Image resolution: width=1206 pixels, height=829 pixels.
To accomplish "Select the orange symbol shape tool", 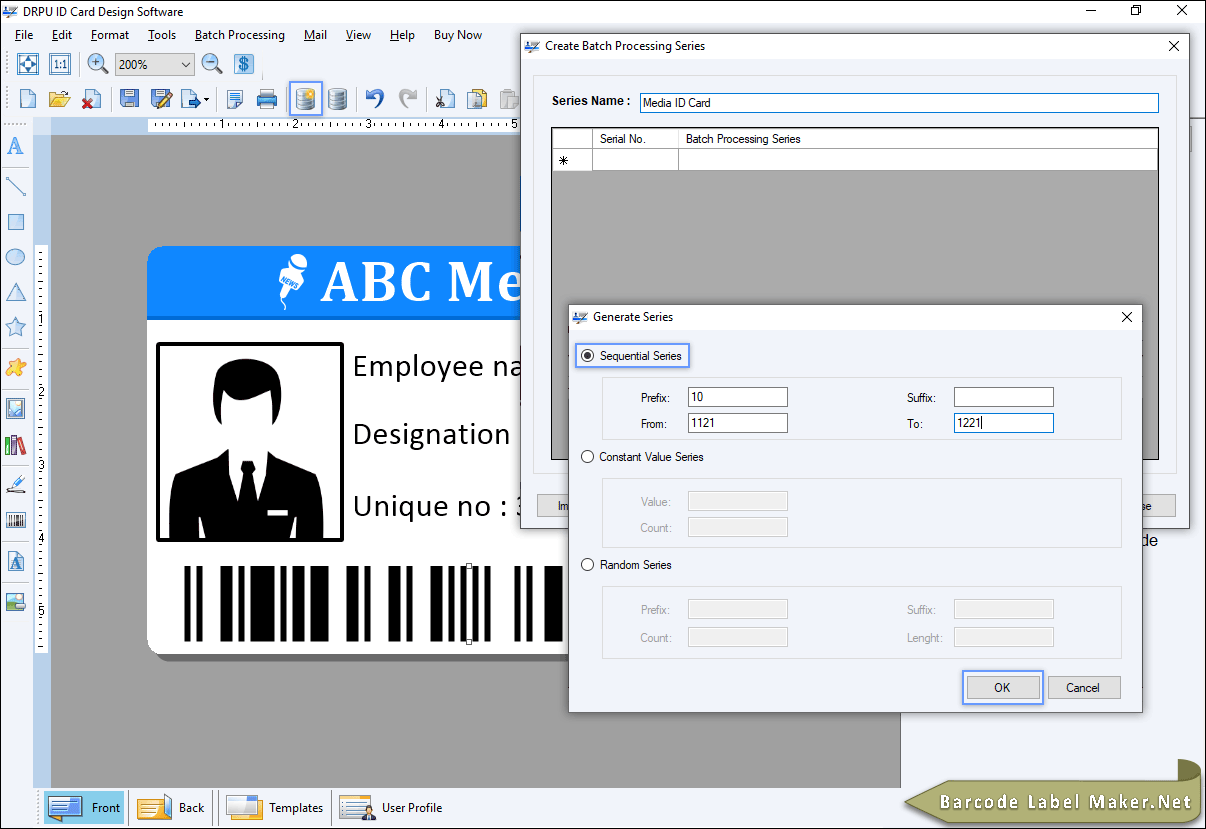I will point(16,367).
